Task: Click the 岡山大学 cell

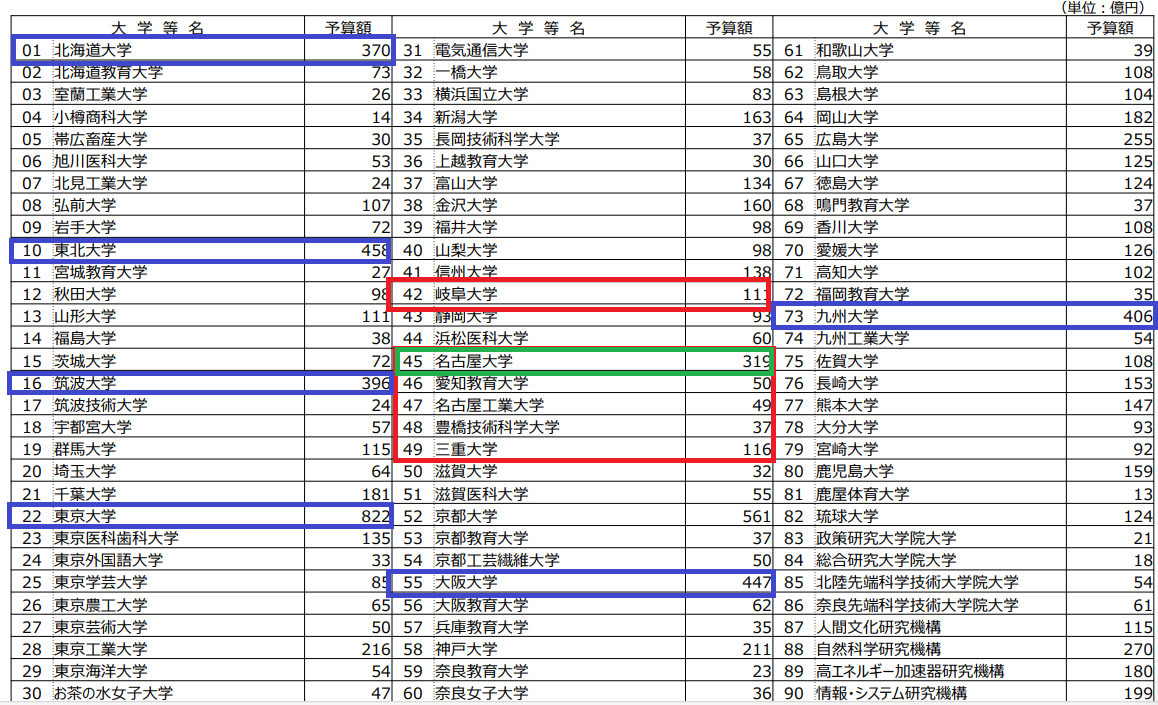Action: (x=847, y=117)
